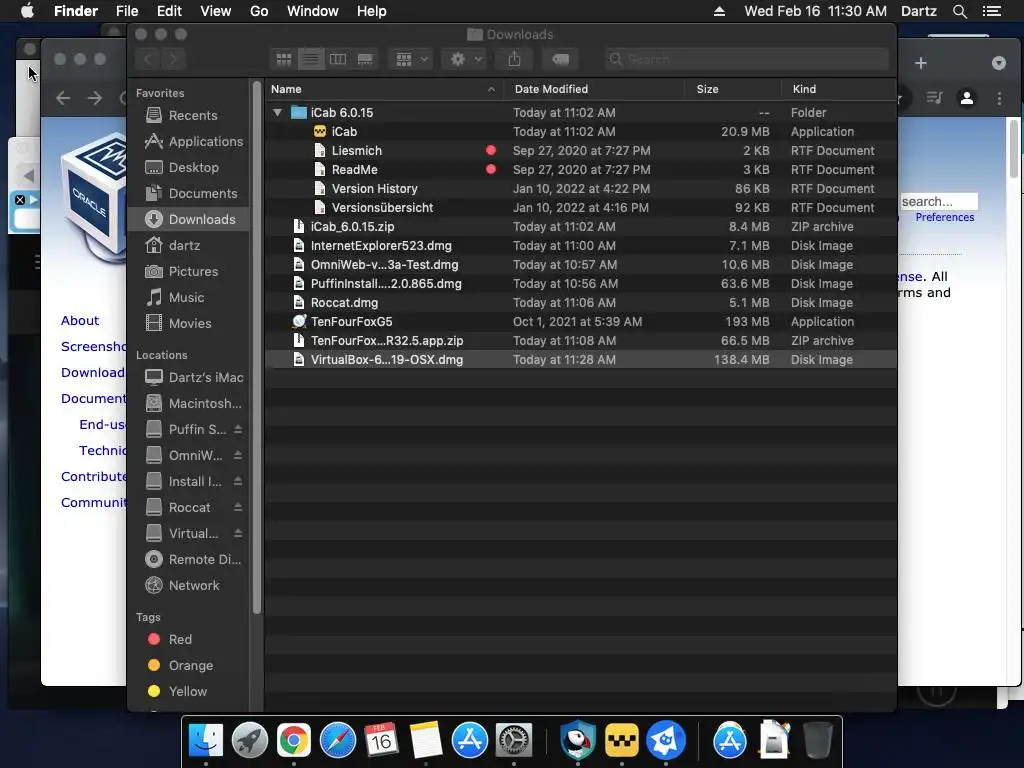Open Remote Disc in the sidebar
The width and height of the screenshot is (1024, 768).
coord(189,559)
